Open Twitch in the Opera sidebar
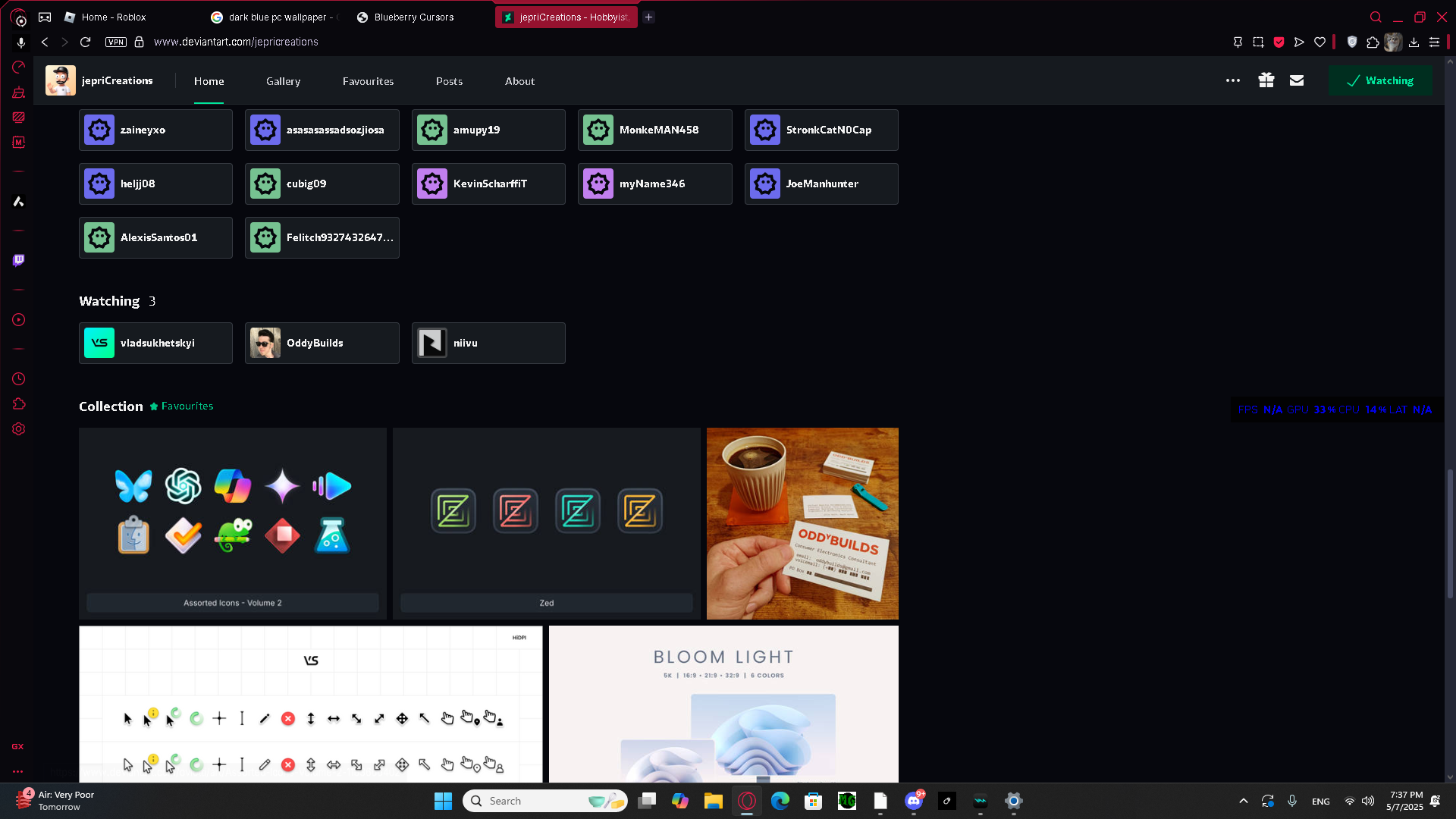The image size is (1456, 819). tap(19, 260)
